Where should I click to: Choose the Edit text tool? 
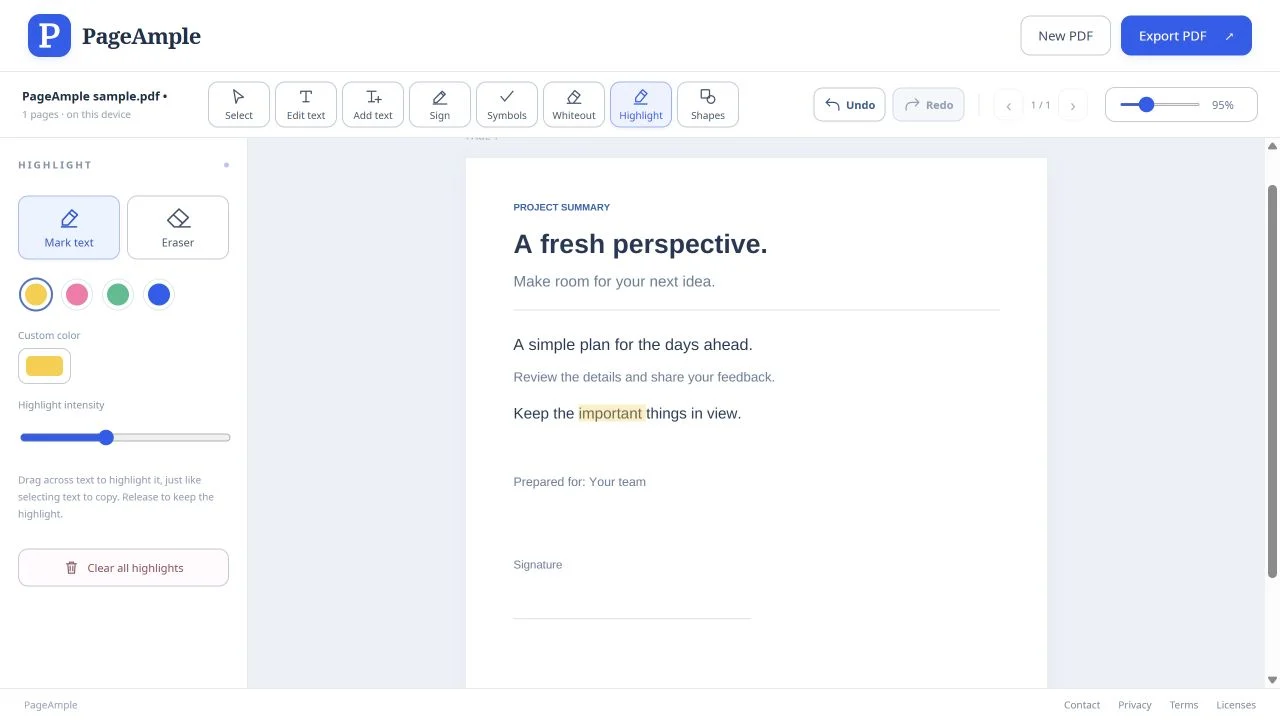pos(306,104)
